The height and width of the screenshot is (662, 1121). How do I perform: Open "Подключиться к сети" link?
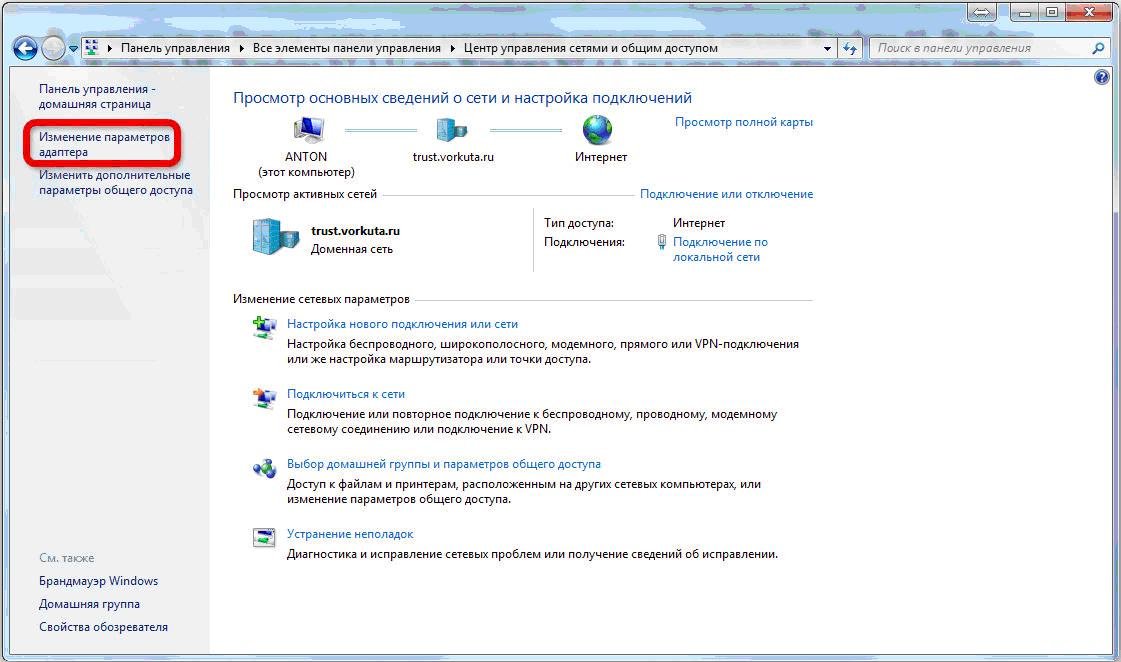pyautogui.click(x=346, y=394)
